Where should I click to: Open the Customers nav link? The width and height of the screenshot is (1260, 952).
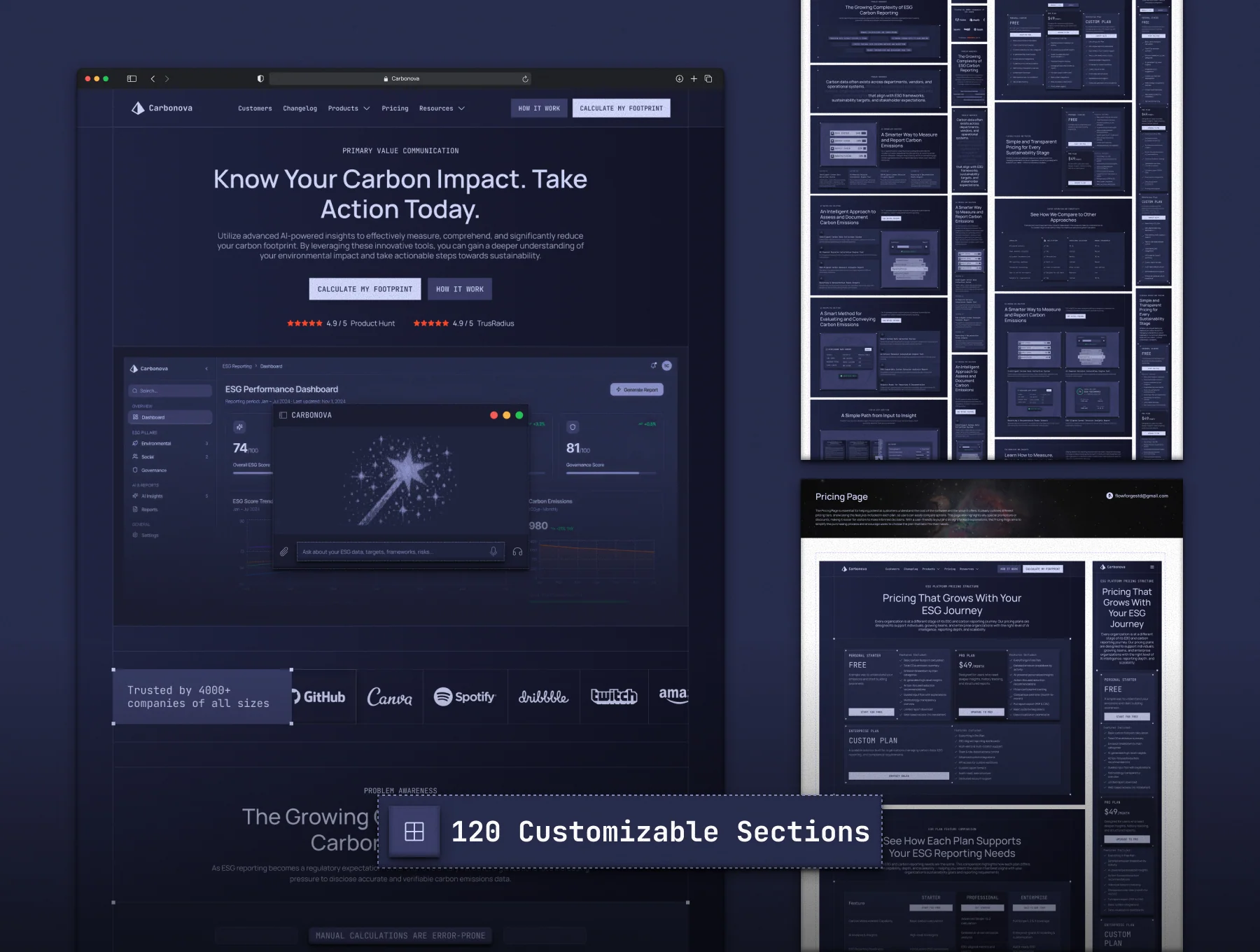(255, 108)
